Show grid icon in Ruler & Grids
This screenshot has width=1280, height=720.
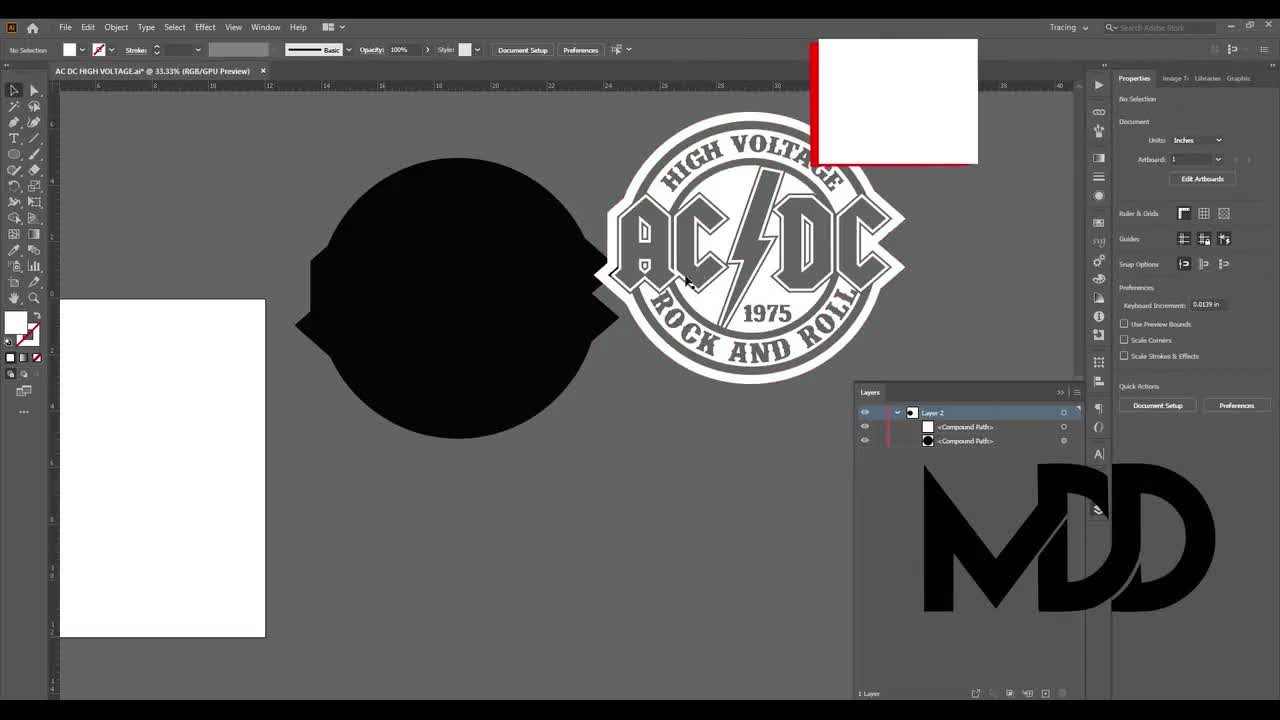(x=1204, y=213)
